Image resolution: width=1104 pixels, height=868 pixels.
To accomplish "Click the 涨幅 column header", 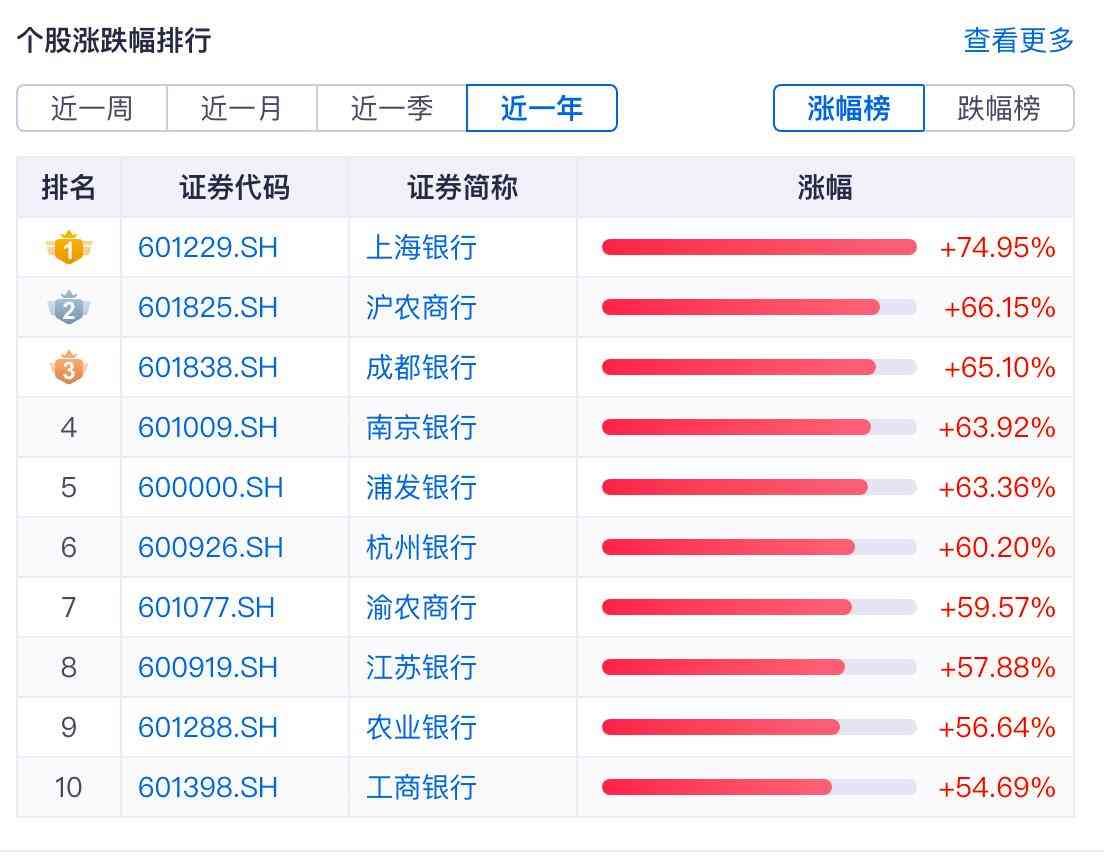I will point(825,188).
